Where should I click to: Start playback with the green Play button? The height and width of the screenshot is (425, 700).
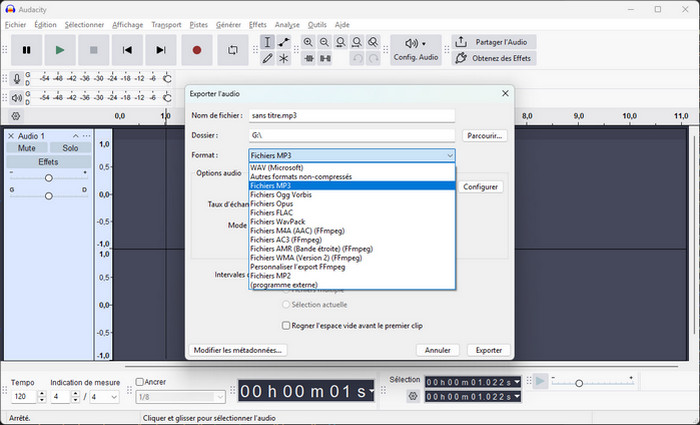point(60,50)
